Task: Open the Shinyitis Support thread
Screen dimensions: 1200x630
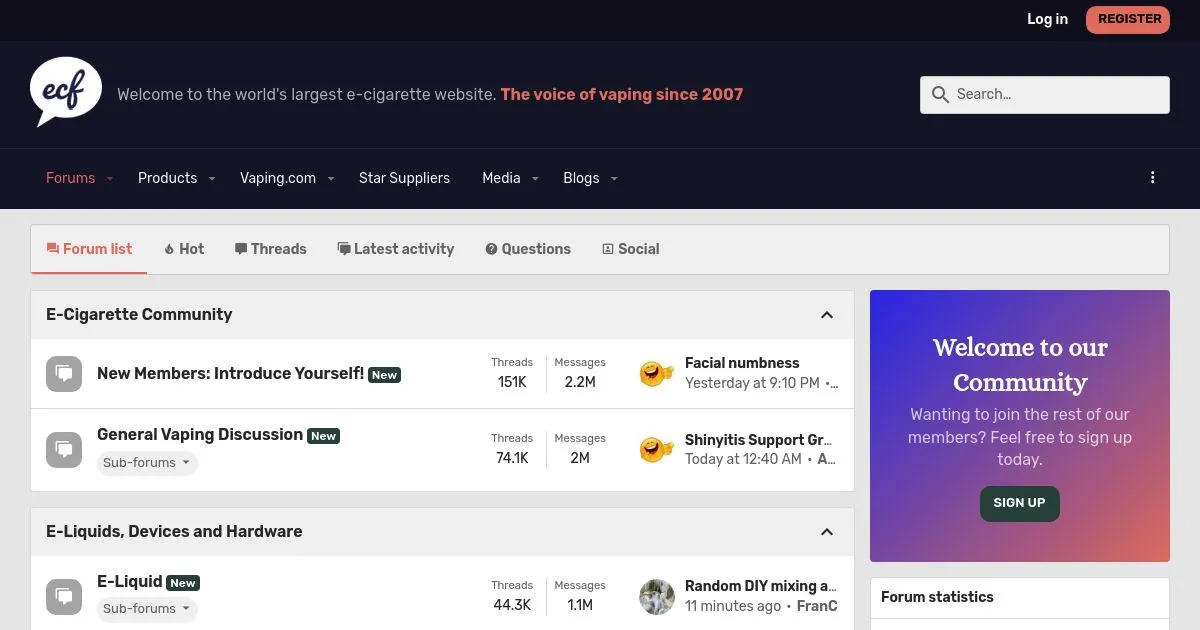Action: [759, 440]
